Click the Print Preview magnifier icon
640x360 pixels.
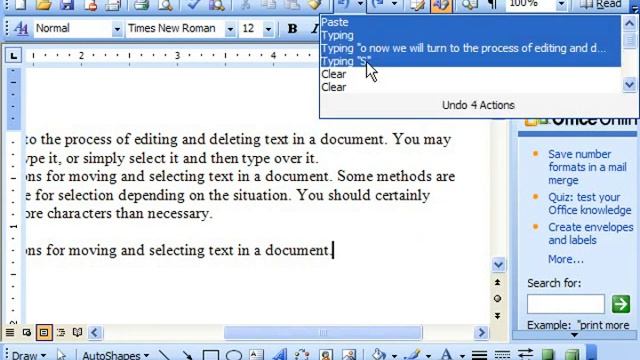click(165, 4)
